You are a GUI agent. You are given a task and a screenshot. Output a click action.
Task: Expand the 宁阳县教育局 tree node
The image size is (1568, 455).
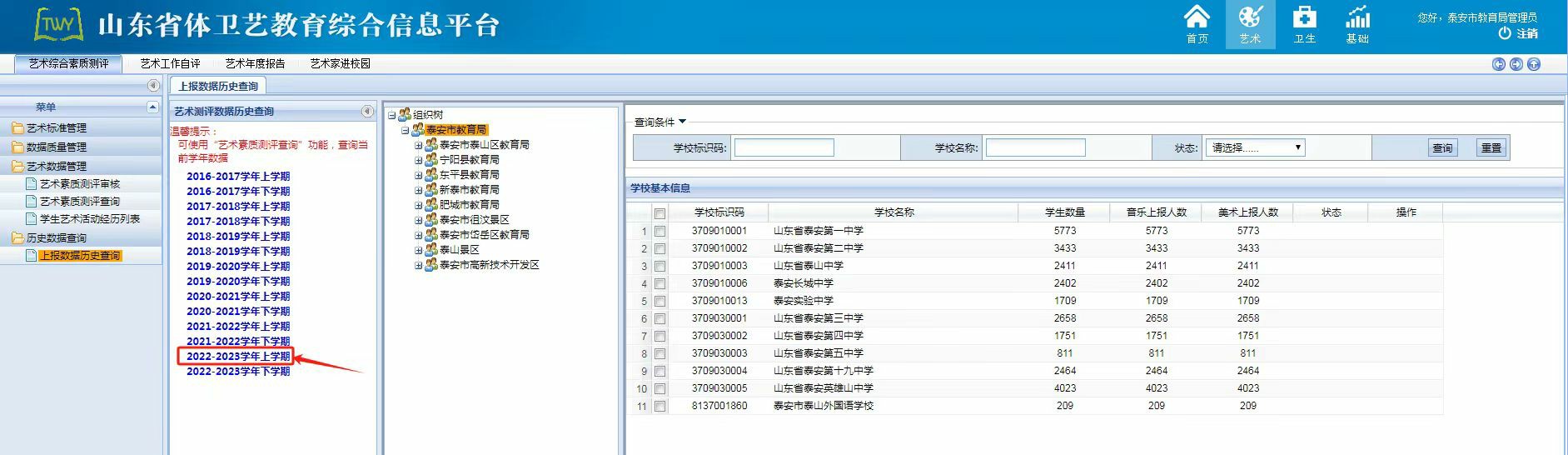419,160
